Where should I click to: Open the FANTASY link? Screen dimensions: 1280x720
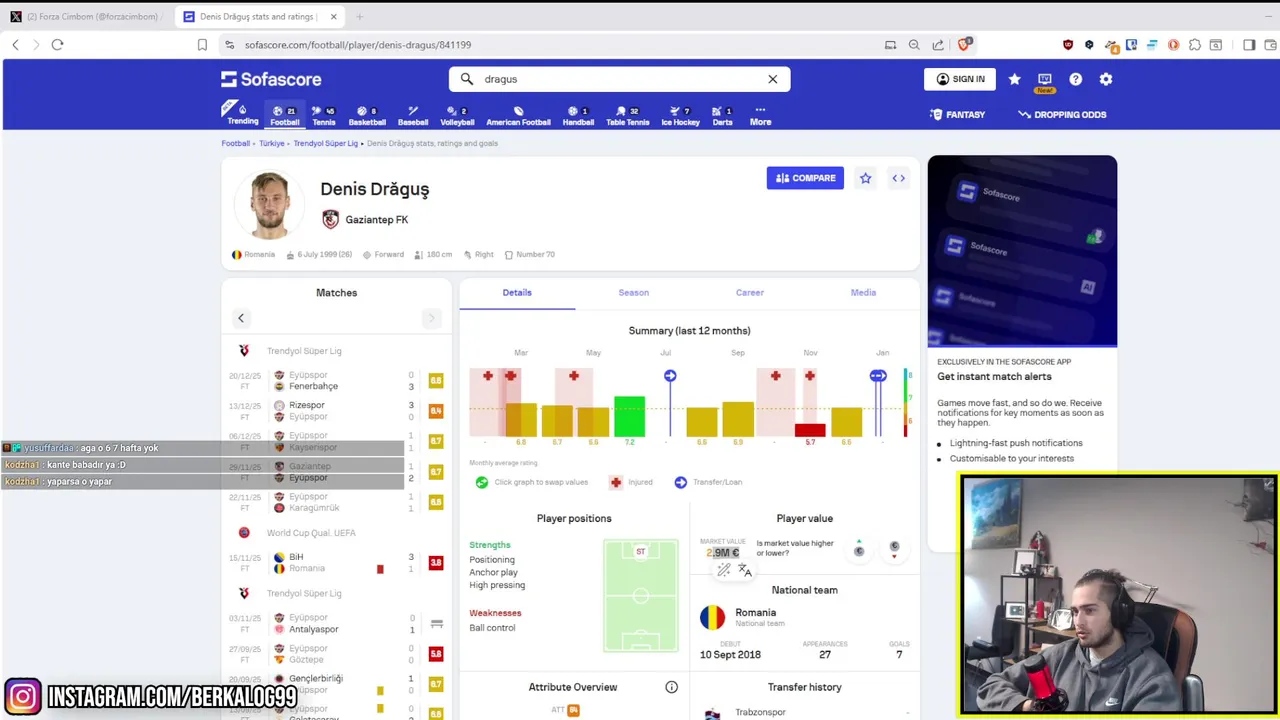[958, 115]
